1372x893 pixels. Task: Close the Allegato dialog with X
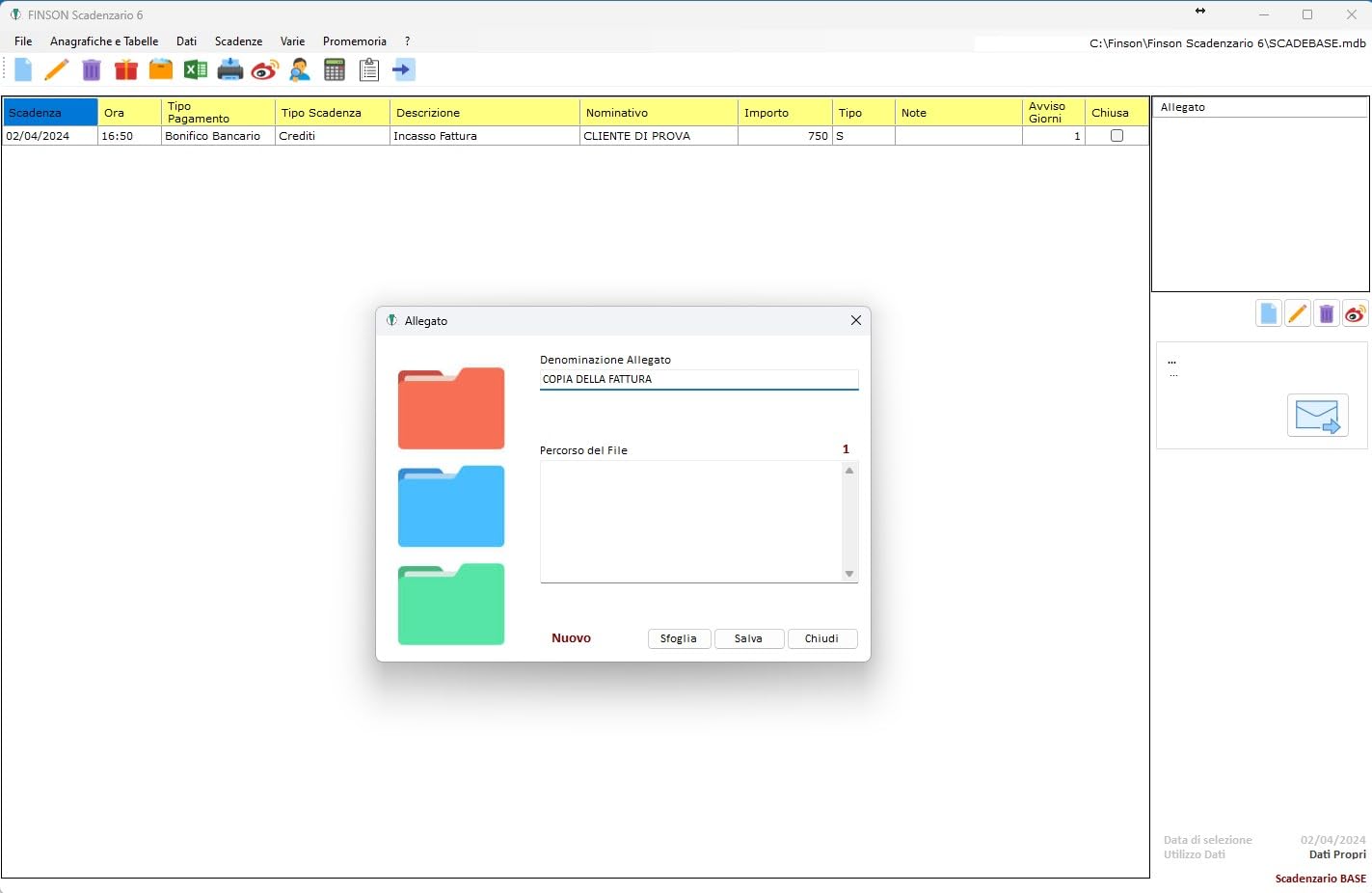click(855, 320)
